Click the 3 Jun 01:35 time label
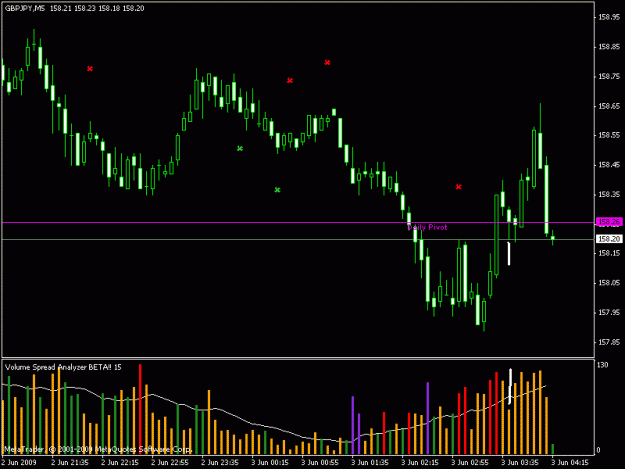Viewport: 625px width, 469px height. point(369,463)
